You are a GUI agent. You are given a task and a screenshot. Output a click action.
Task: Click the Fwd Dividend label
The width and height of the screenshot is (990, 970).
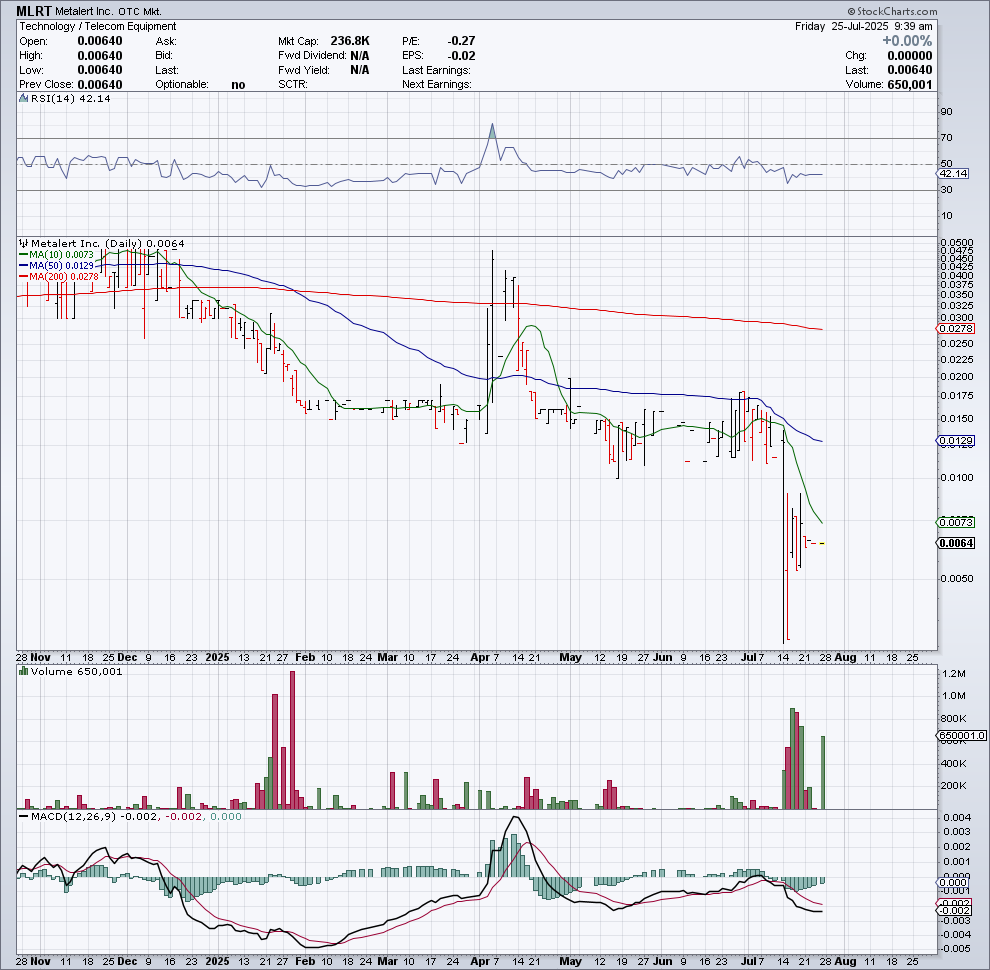click(x=313, y=56)
